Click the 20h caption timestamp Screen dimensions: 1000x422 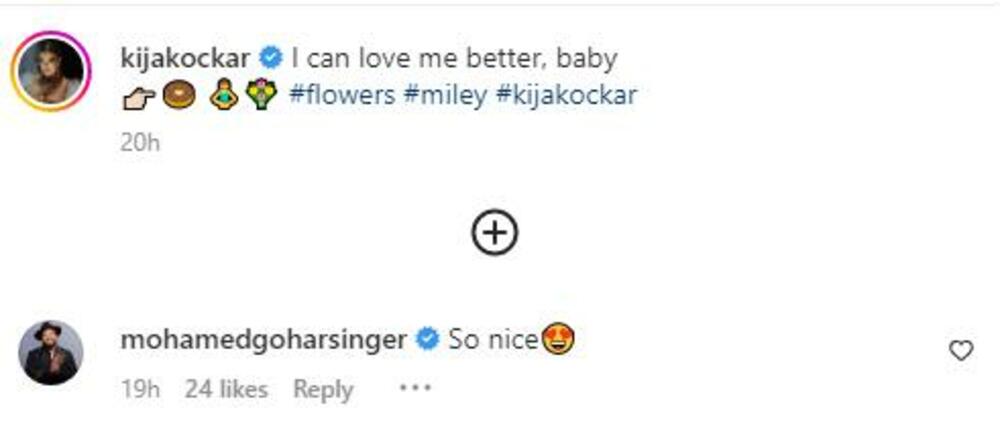pyautogui.click(x=140, y=142)
